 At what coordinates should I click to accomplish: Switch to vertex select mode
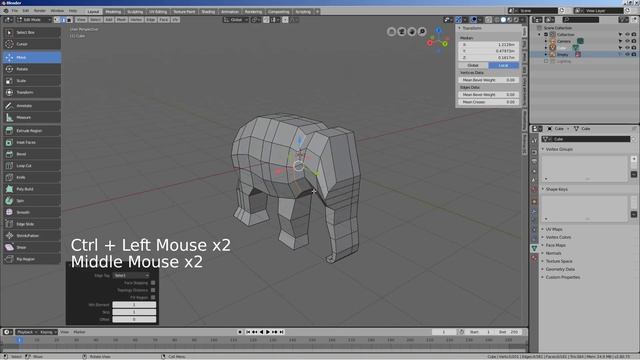pyautogui.click(x=57, y=20)
